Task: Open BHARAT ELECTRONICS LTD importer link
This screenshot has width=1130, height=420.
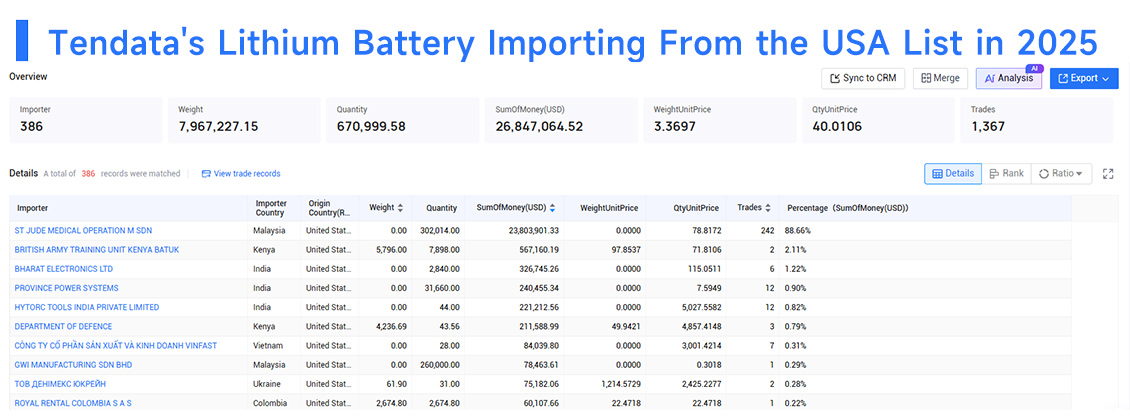Action: coord(63,269)
